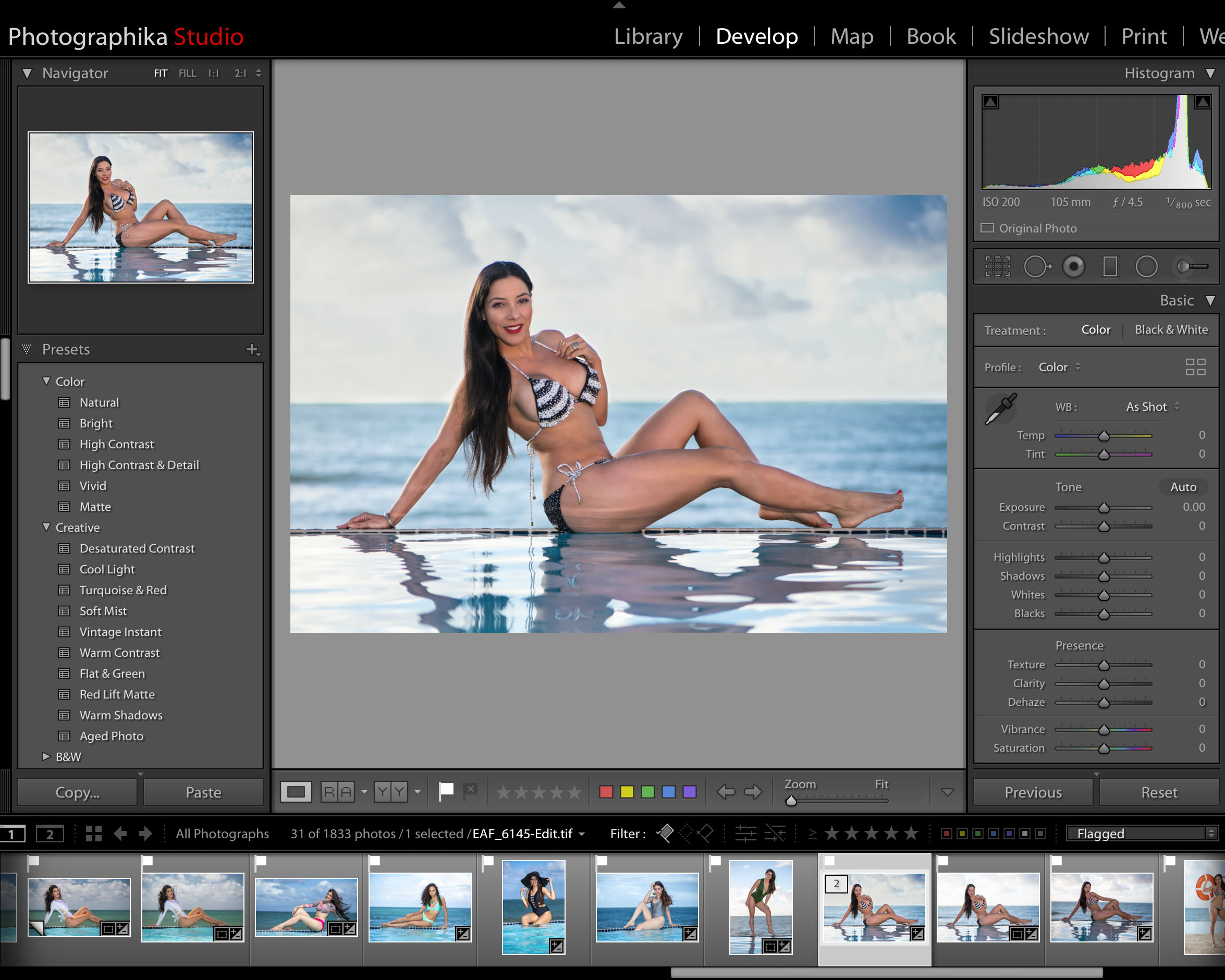
Task: Choose the Radial Filter tool
Action: coord(1146,266)
